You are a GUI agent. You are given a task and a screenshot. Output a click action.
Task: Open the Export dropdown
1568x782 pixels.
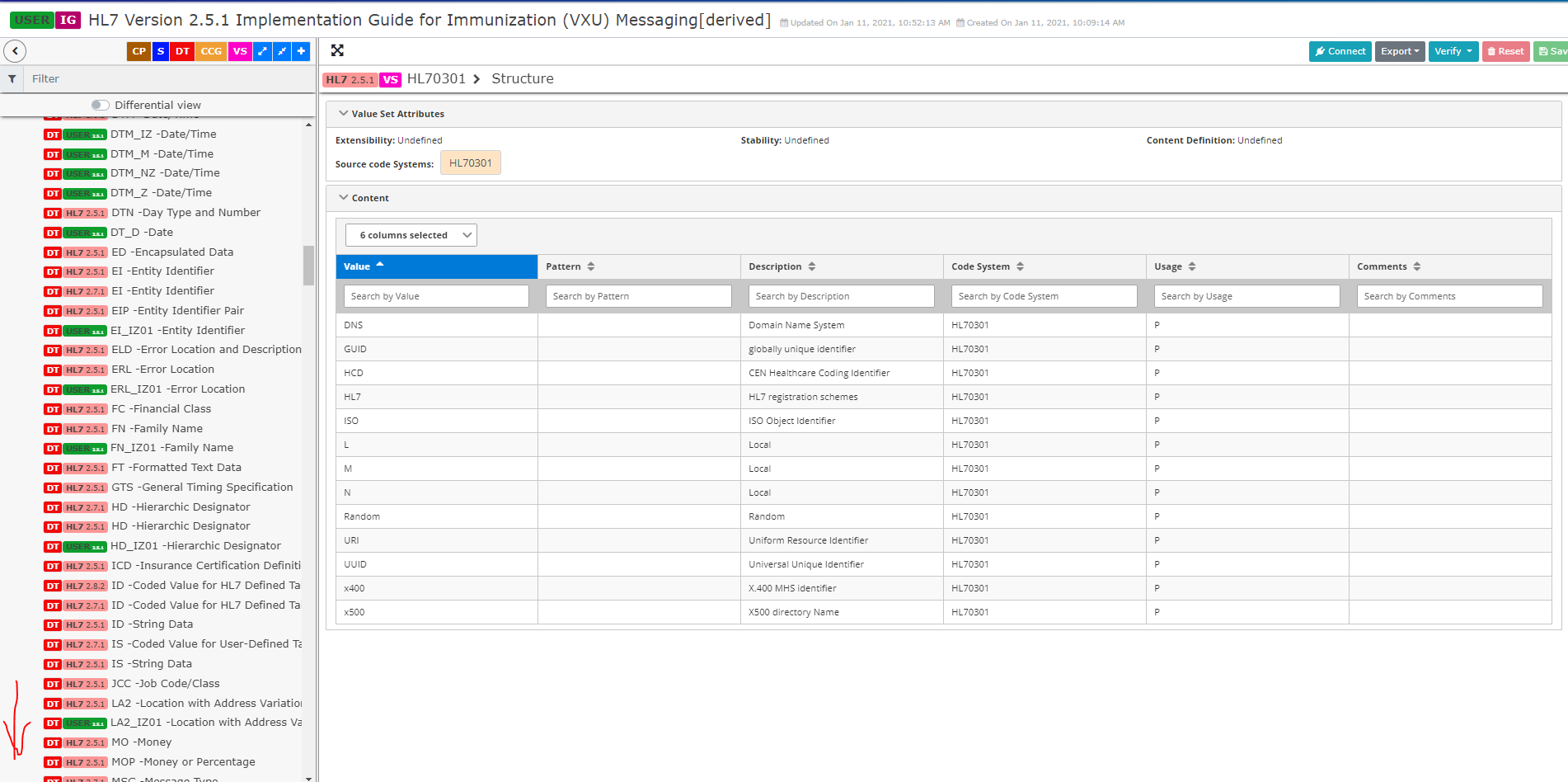pyautogui.click(x=1399, y=51)
